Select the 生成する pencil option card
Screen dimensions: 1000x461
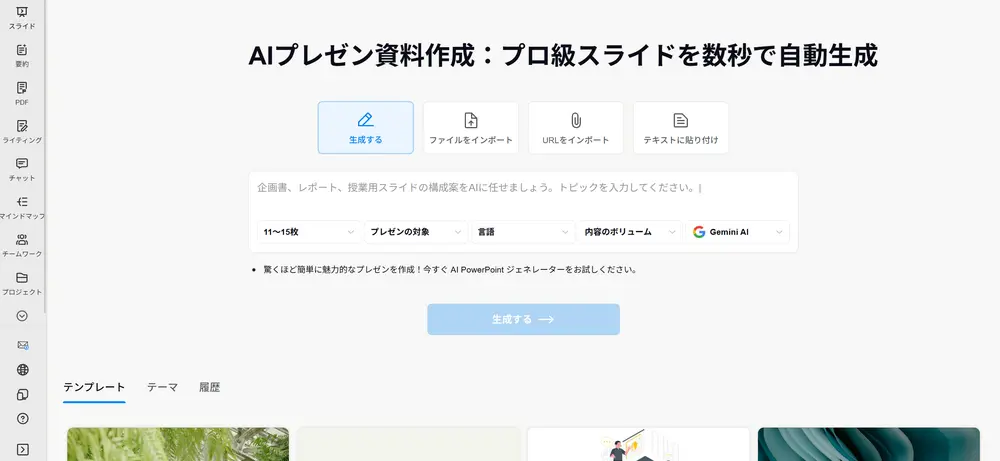[x=365, y=128]
